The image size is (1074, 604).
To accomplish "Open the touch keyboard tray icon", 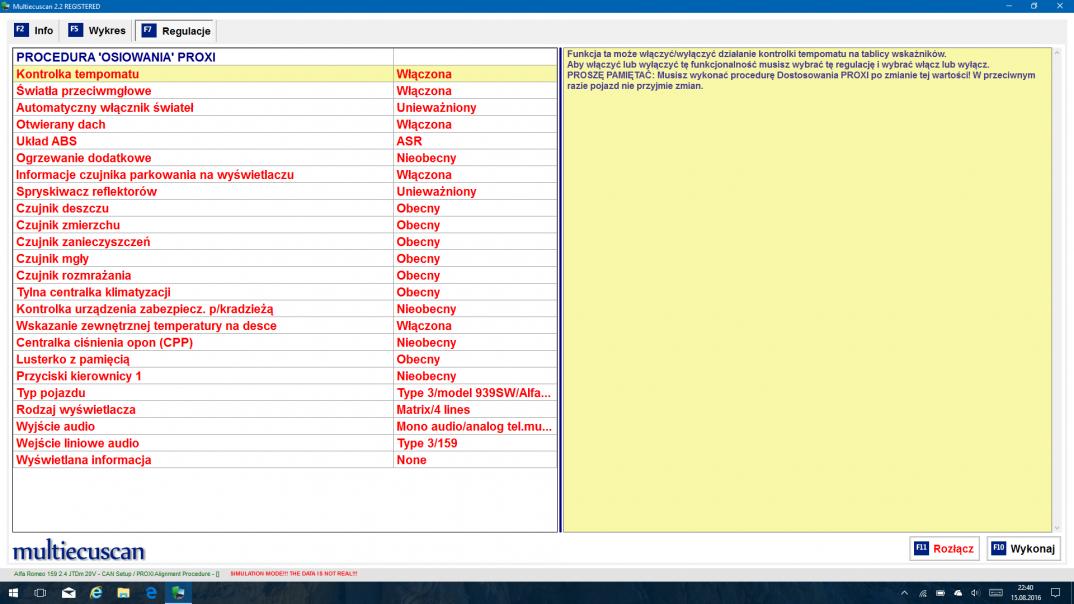I will (x=996, y=593).
